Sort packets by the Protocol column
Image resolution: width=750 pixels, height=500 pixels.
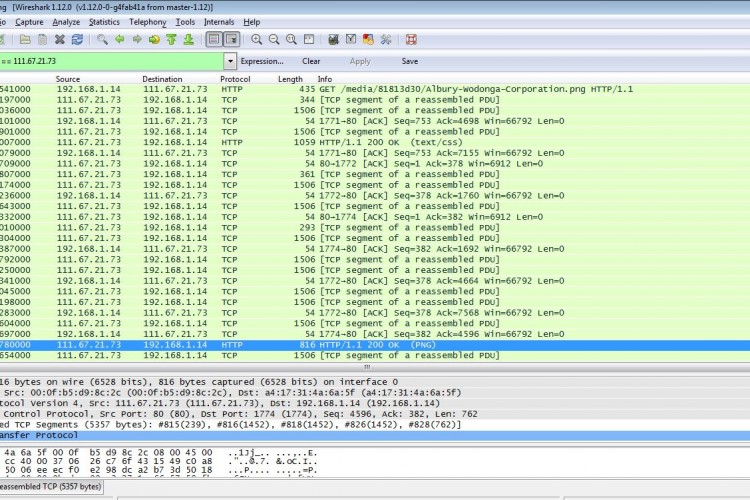(x=235, y=79)
